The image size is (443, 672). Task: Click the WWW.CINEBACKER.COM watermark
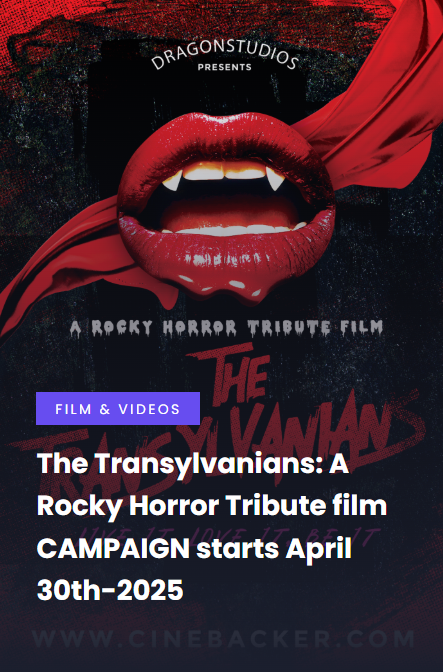[x=223, y=639]
